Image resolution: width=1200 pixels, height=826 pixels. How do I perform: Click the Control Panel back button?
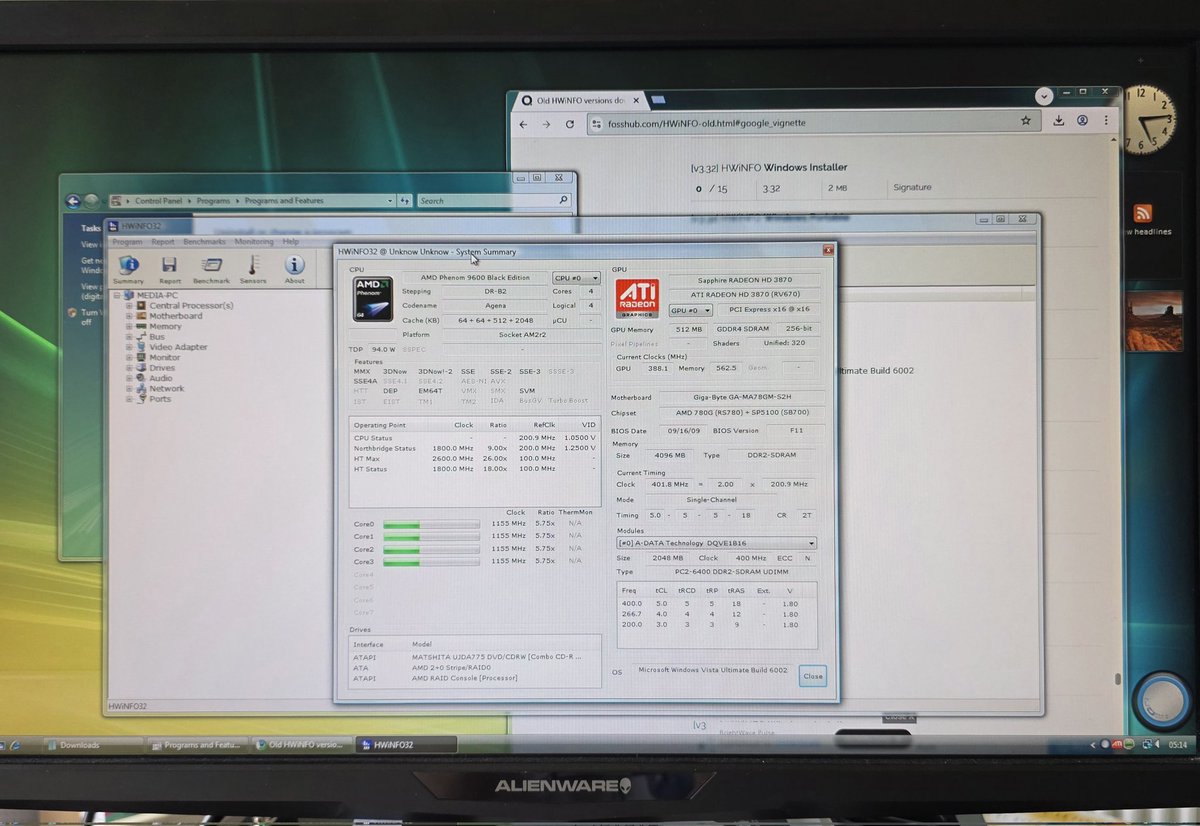click(73, 201)
